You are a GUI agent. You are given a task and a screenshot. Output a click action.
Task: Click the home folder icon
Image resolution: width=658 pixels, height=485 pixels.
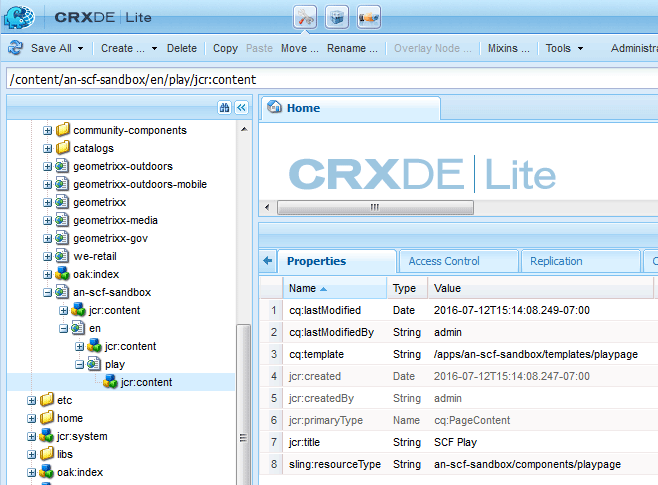[47, 418]
